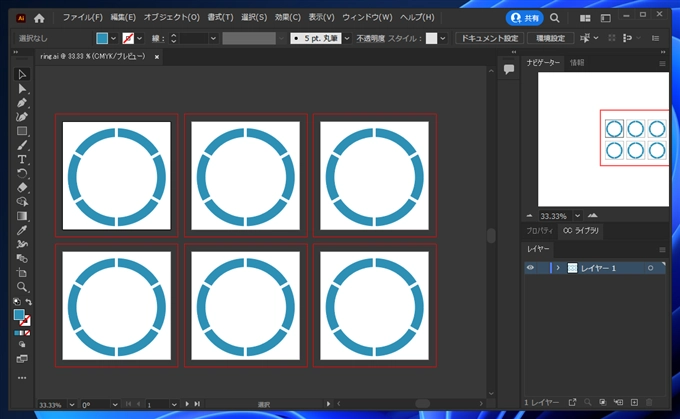Viewport: 680px width, 419px height.
Task: Select the Blend tool
Action: click(x=22, y=259)
